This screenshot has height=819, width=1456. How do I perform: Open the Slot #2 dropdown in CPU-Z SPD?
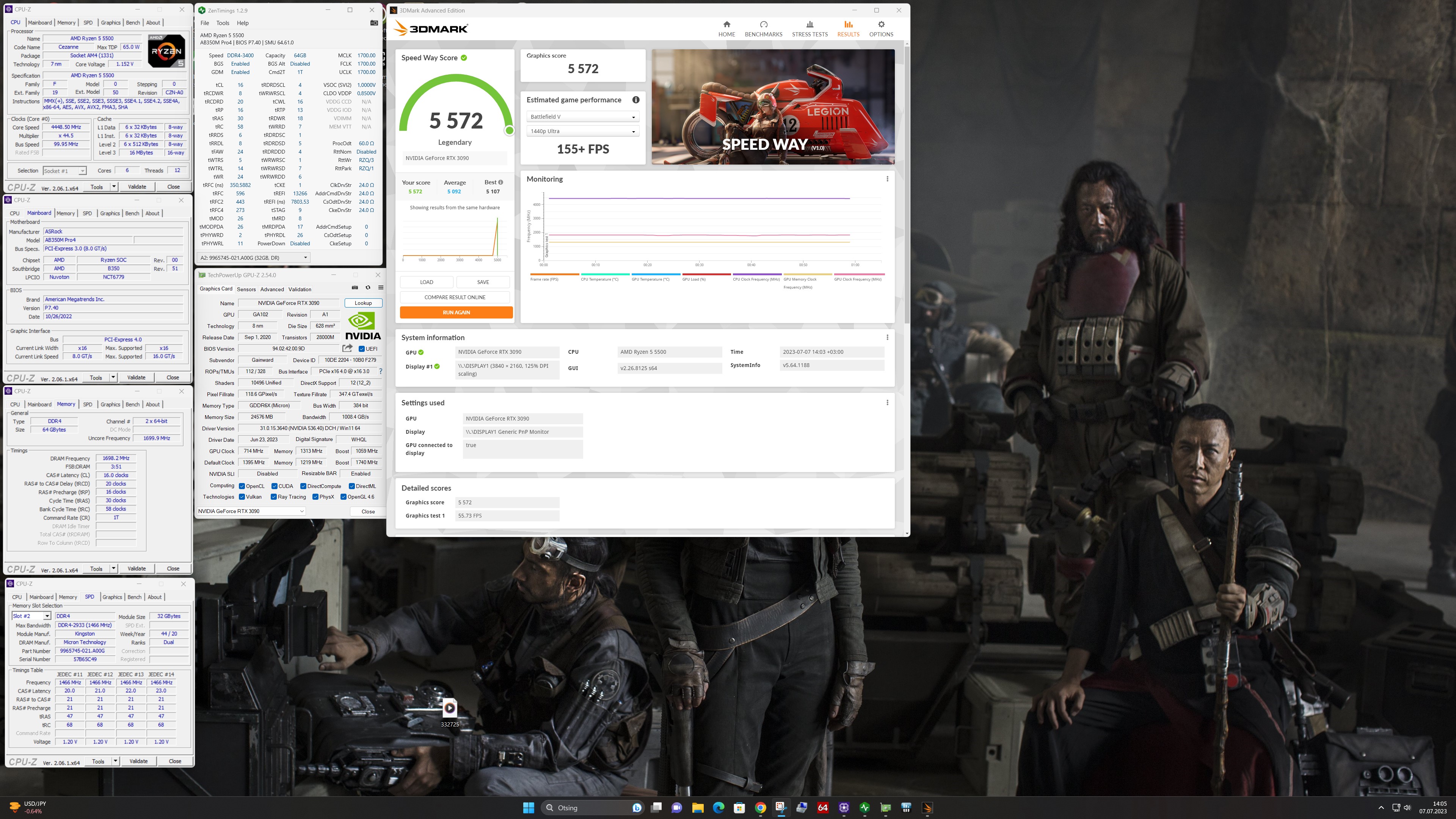pos(31,616)
